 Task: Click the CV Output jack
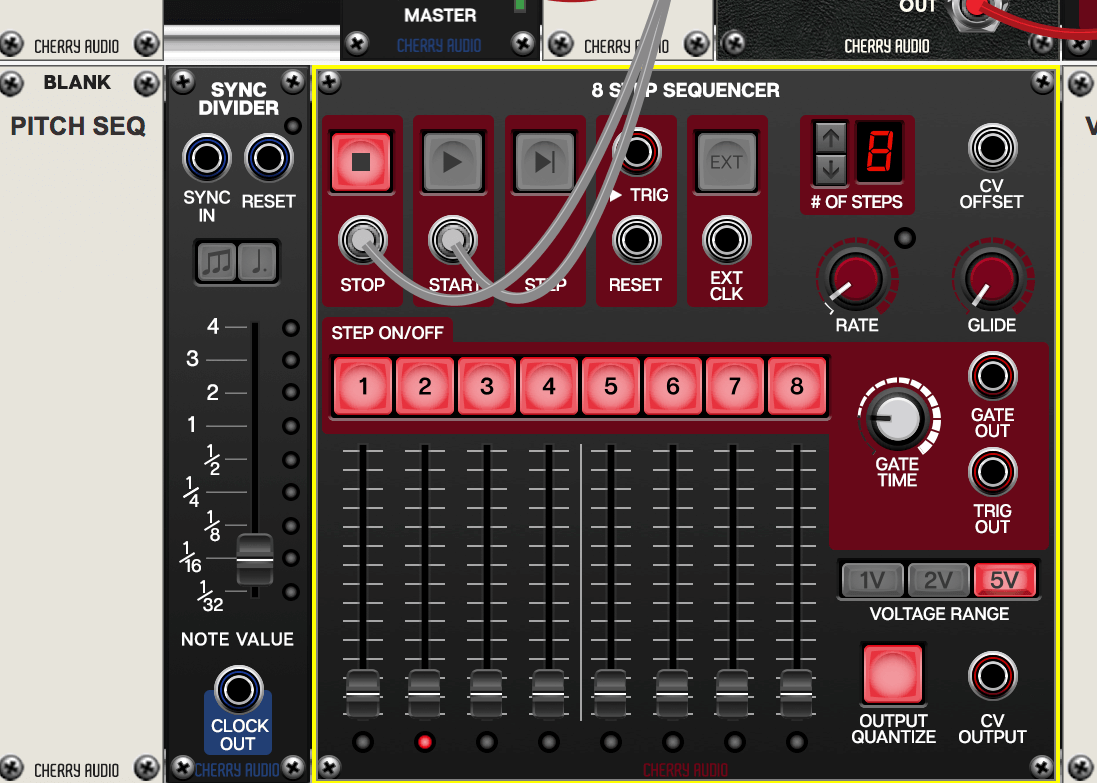pos(992,676)
